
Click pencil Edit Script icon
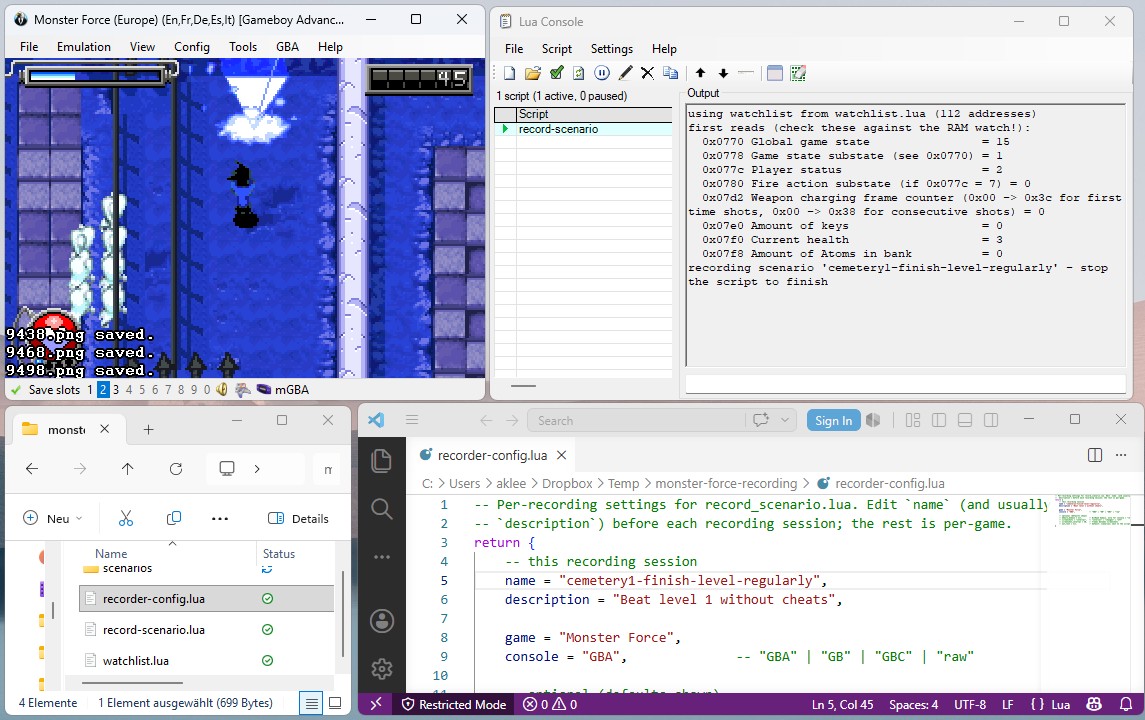(x=625, y=73)
